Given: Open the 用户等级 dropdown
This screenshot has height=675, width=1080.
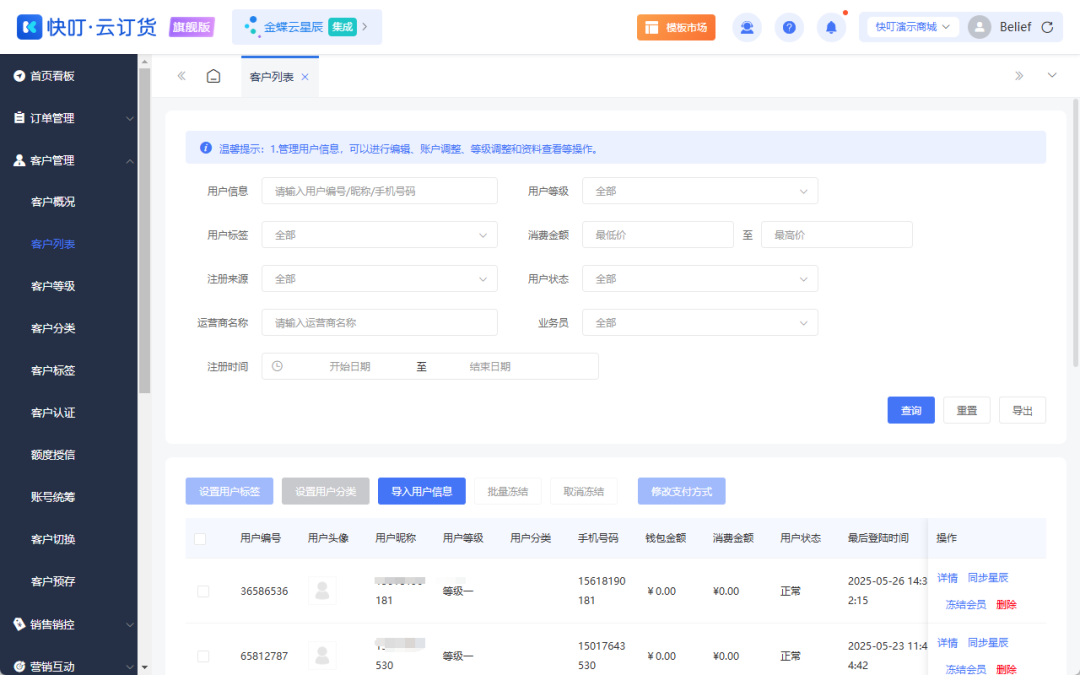Looking at the screenshot, I should click(700, 190).
